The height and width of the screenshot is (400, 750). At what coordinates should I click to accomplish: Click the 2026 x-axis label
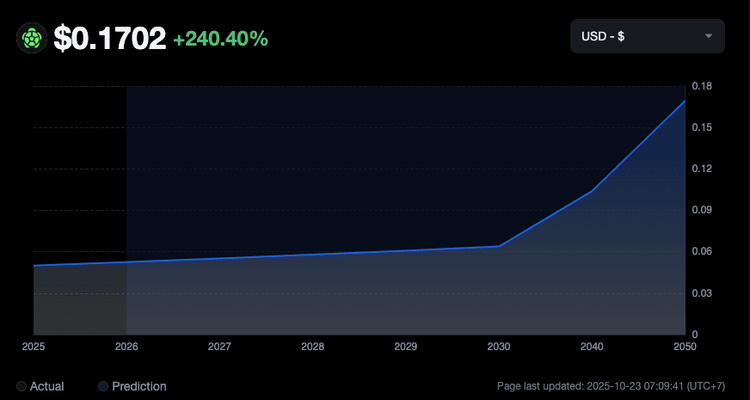(127, 346)
